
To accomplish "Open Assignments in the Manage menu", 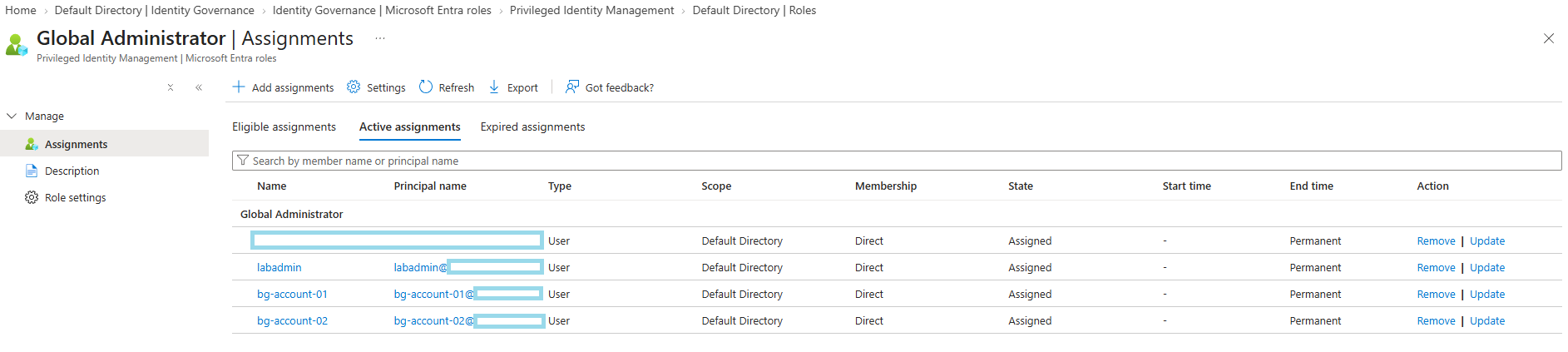I will (105, 144).
